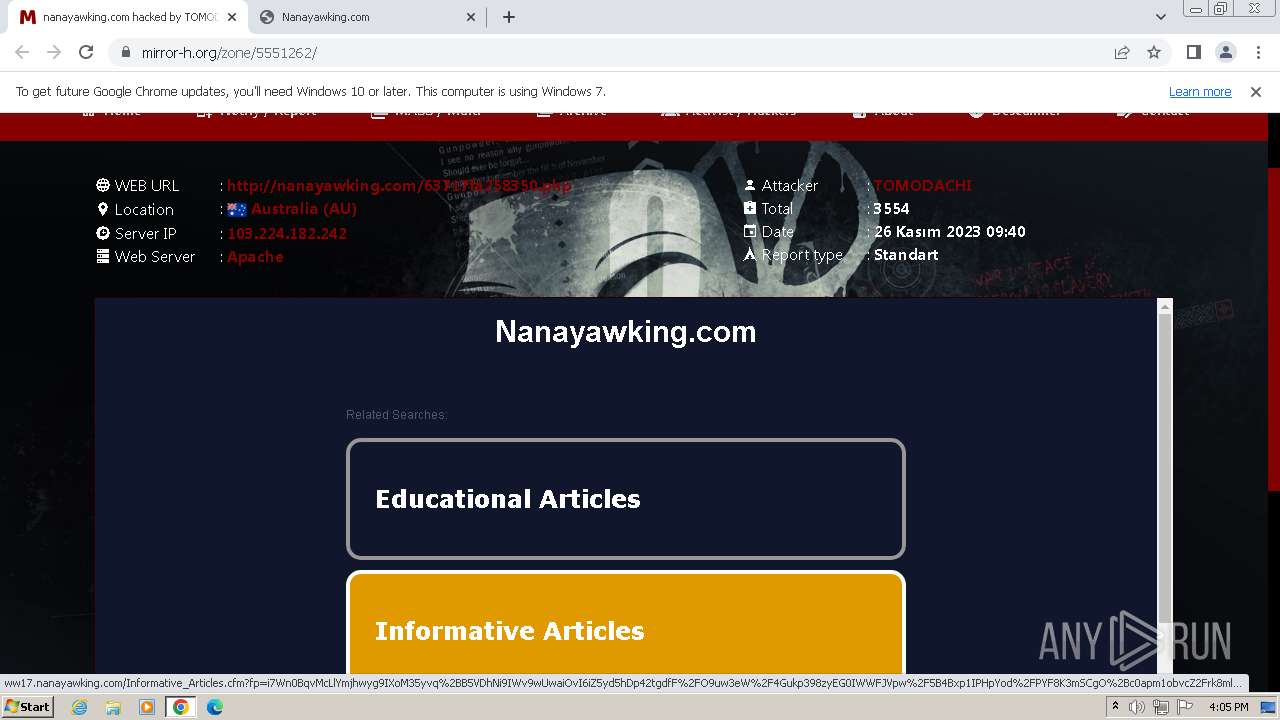Click the date '26 Kasım 2023 09:40'
This screenshot has width=1280, height=720.
(950, 231)
